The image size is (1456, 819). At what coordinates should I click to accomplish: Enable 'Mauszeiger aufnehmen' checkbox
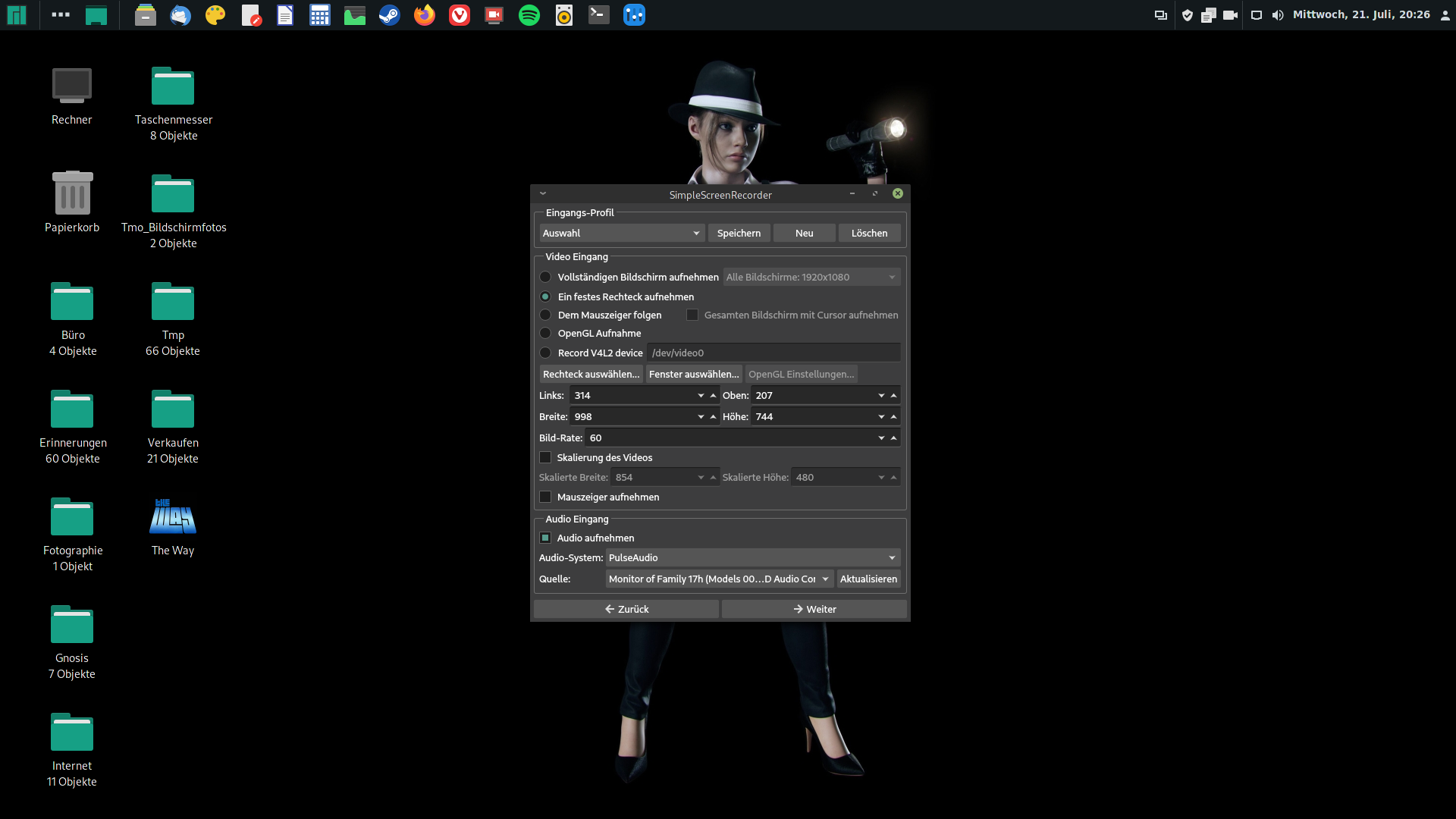point(545,497)
